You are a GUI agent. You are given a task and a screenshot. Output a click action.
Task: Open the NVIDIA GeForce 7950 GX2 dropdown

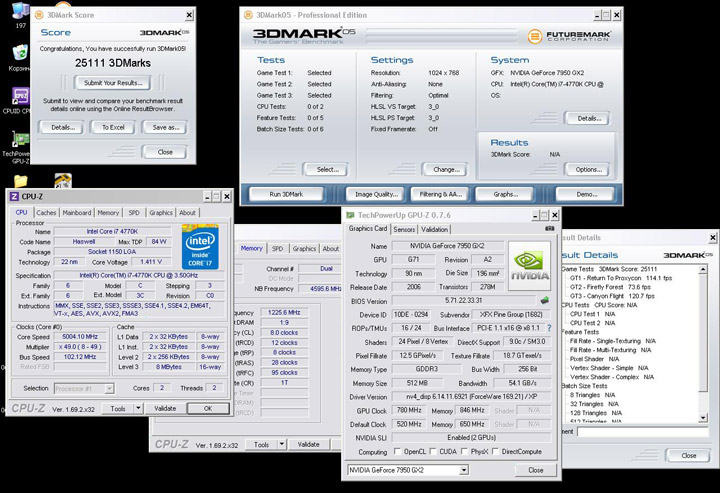coord(408,470)
